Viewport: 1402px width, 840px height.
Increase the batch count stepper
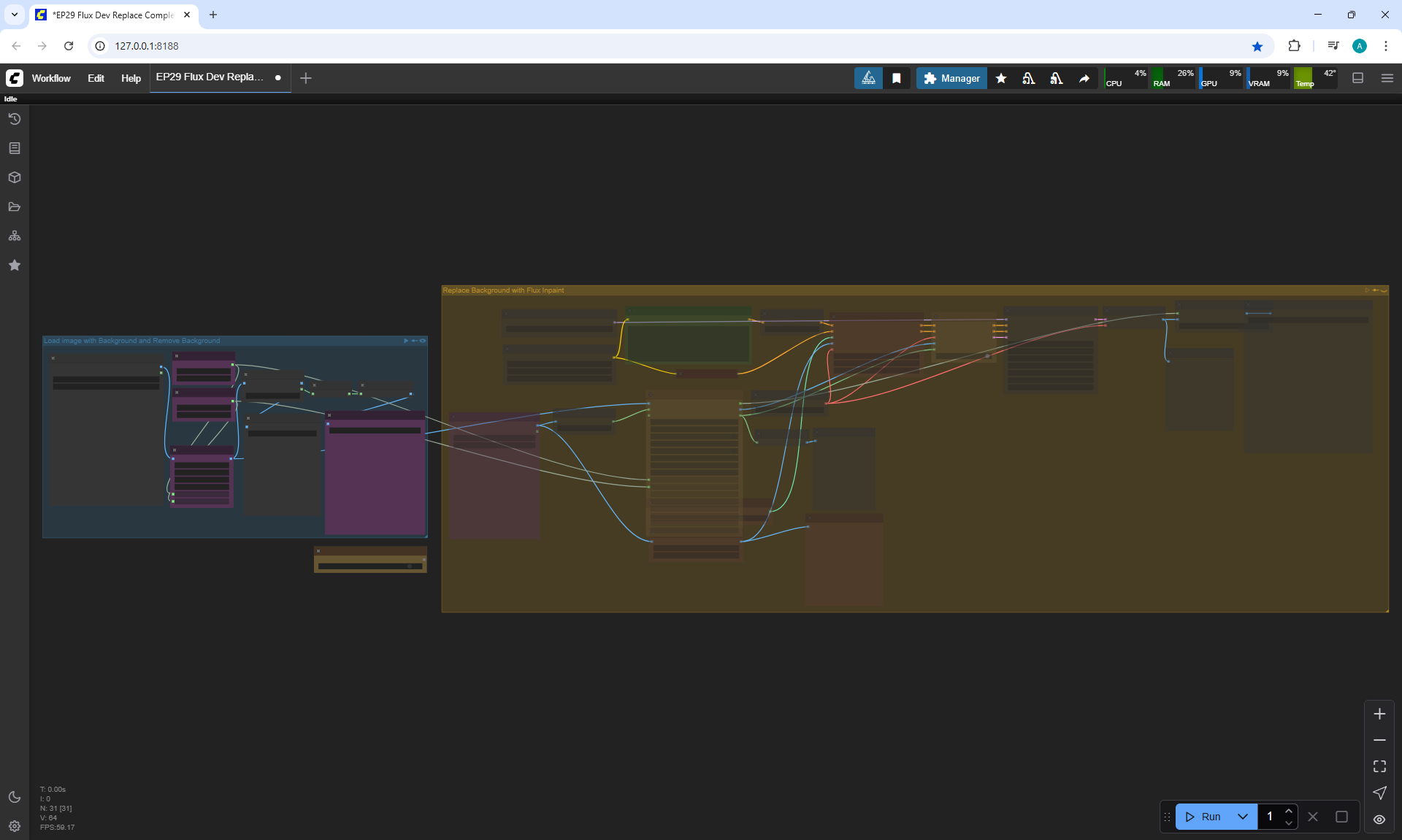[1289, 811]
